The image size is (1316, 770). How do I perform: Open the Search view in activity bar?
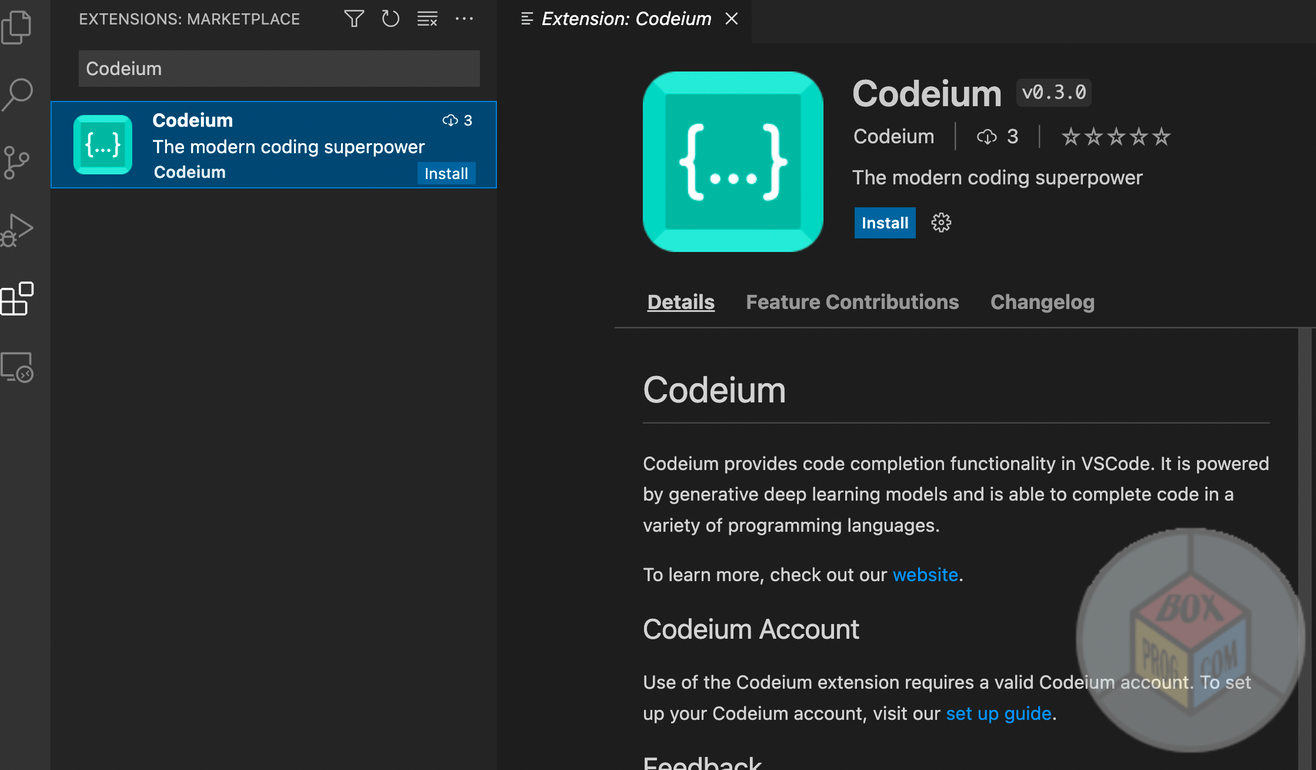point(17,94)
